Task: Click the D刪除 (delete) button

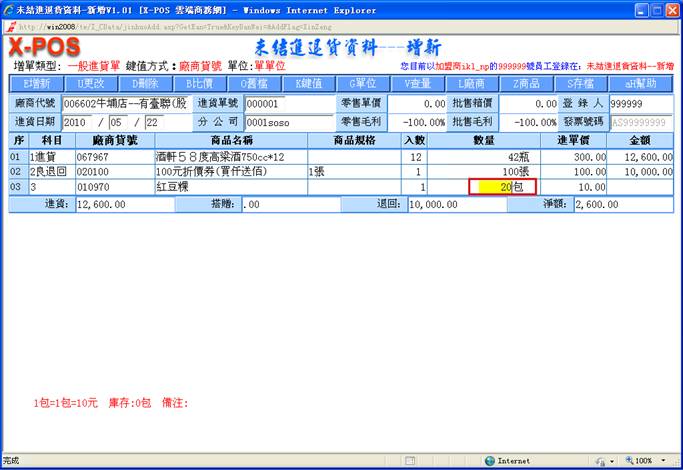Action: 145,83
